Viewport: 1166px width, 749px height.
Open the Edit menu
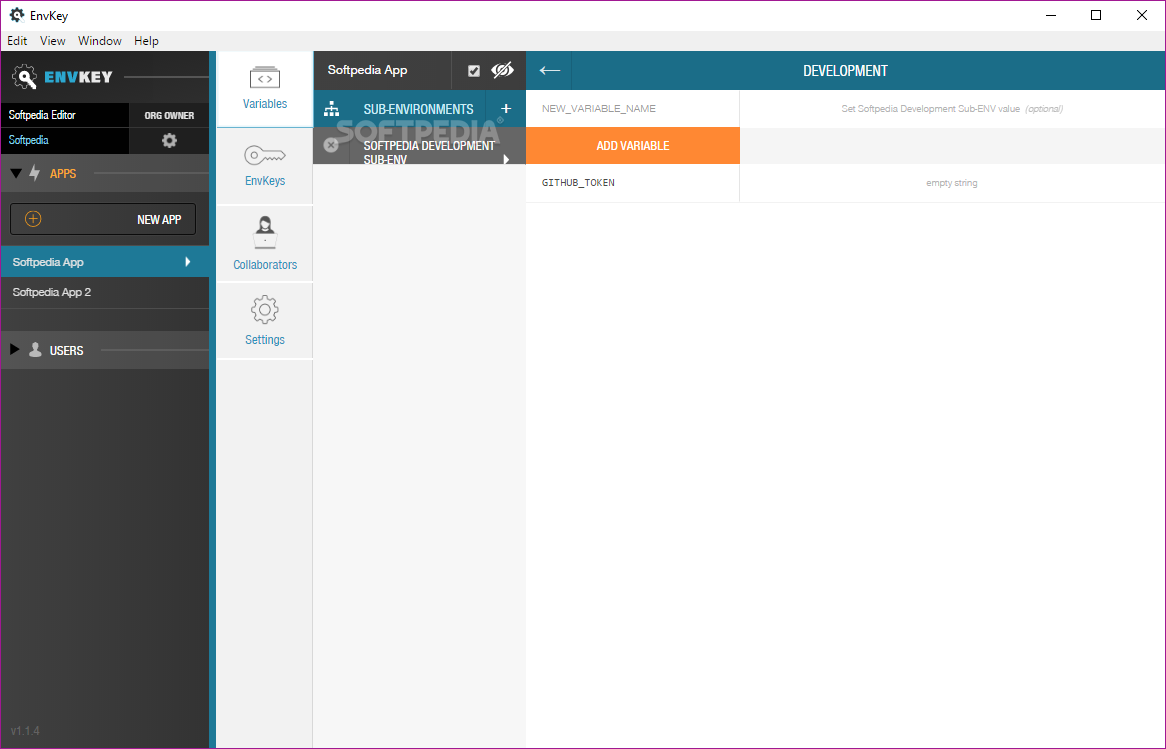(x=17, y=41)
